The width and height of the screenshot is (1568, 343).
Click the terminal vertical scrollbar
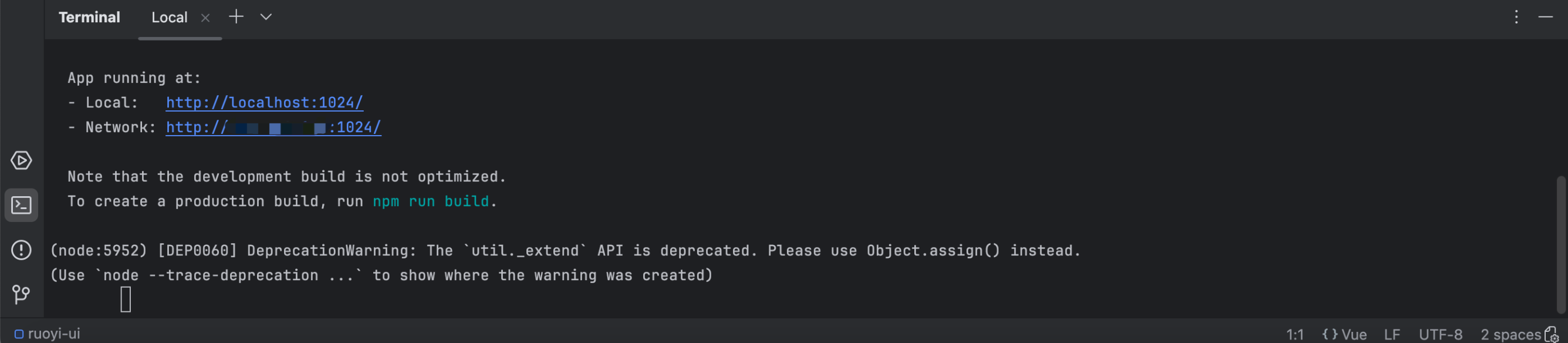[x=1562, y=244]
